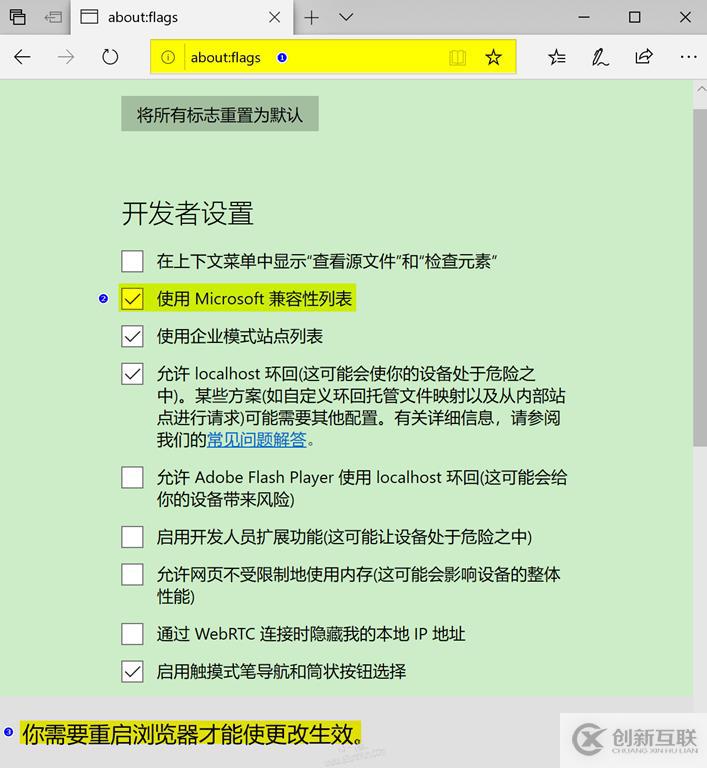Maximize the Edge window
Image resolution: width=707 pixels, height=768 pixels.
(634, 18)
